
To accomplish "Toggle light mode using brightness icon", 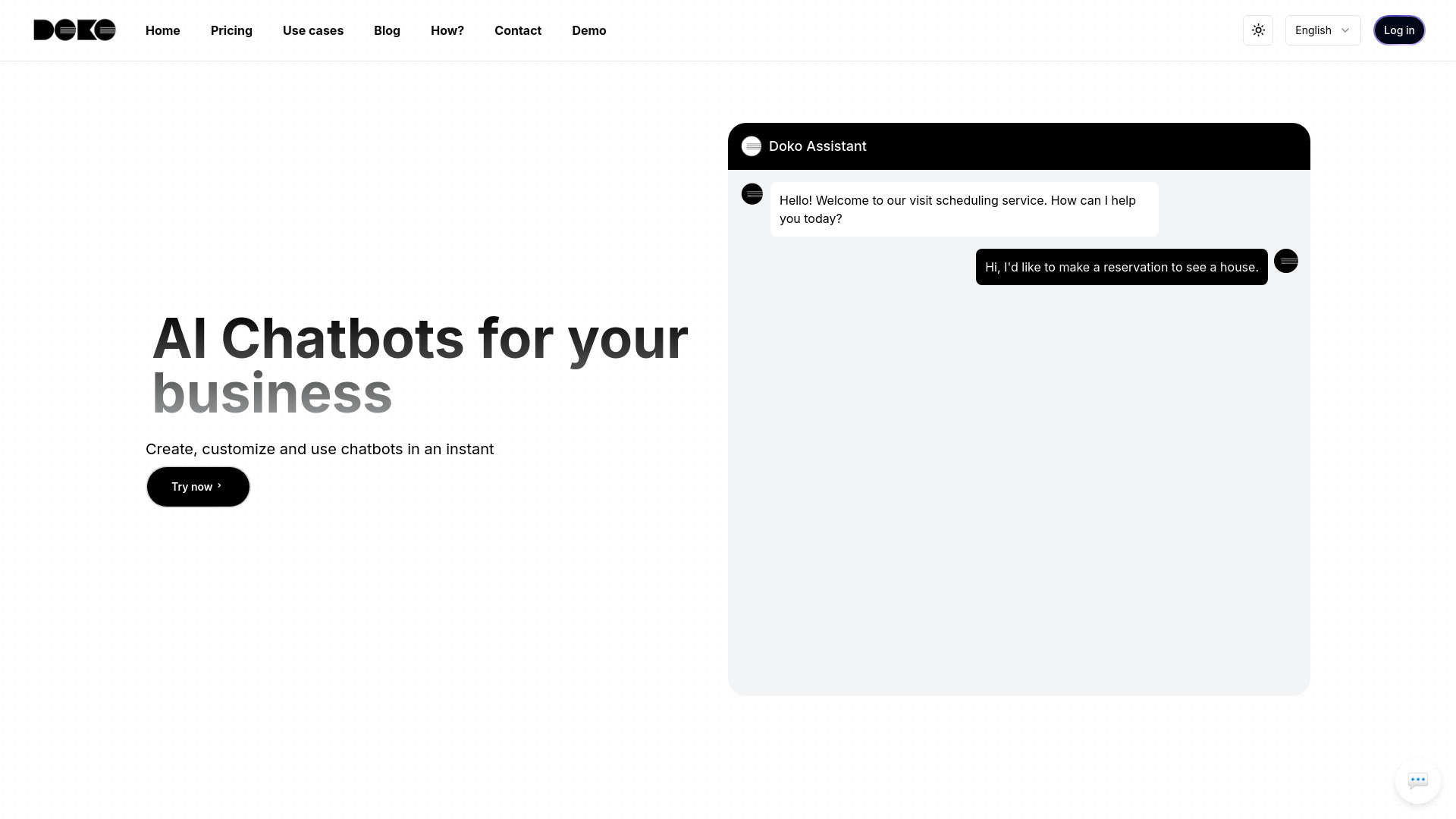I will pyautogui.click(x=1258, y=30).
